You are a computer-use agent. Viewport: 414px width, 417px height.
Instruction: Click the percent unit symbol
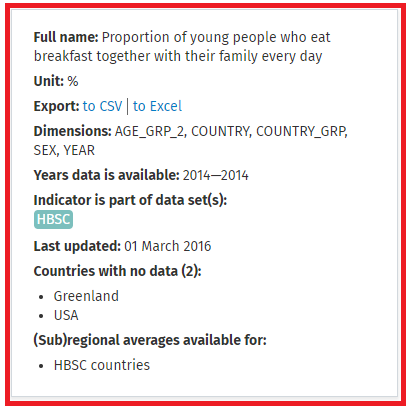click(73, 81)
